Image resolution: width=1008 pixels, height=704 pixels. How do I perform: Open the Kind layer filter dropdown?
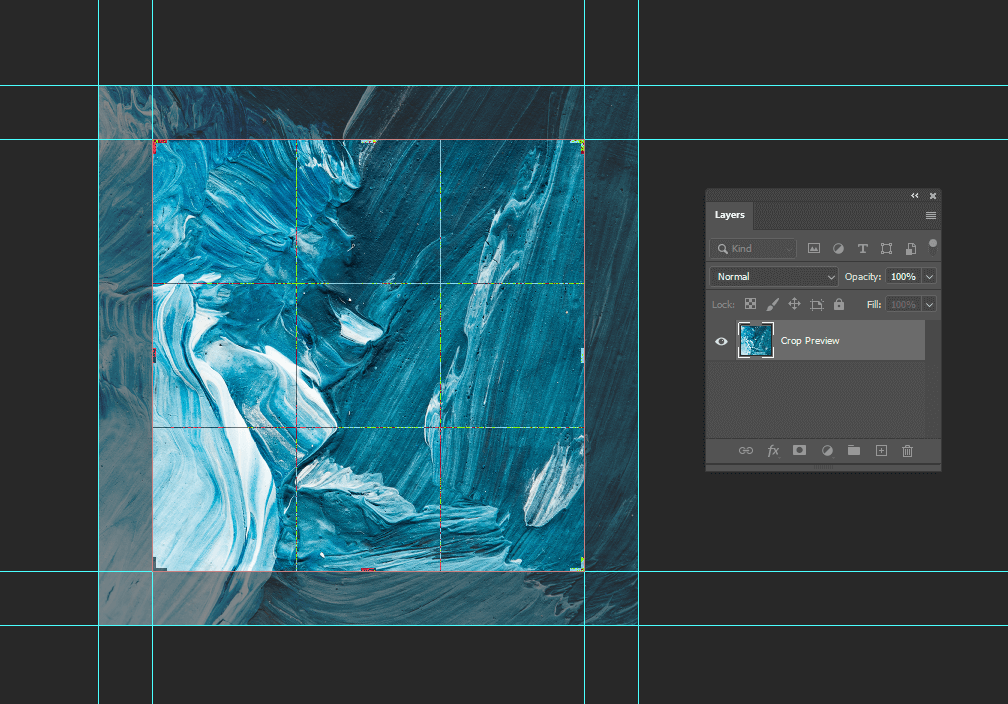753,248
